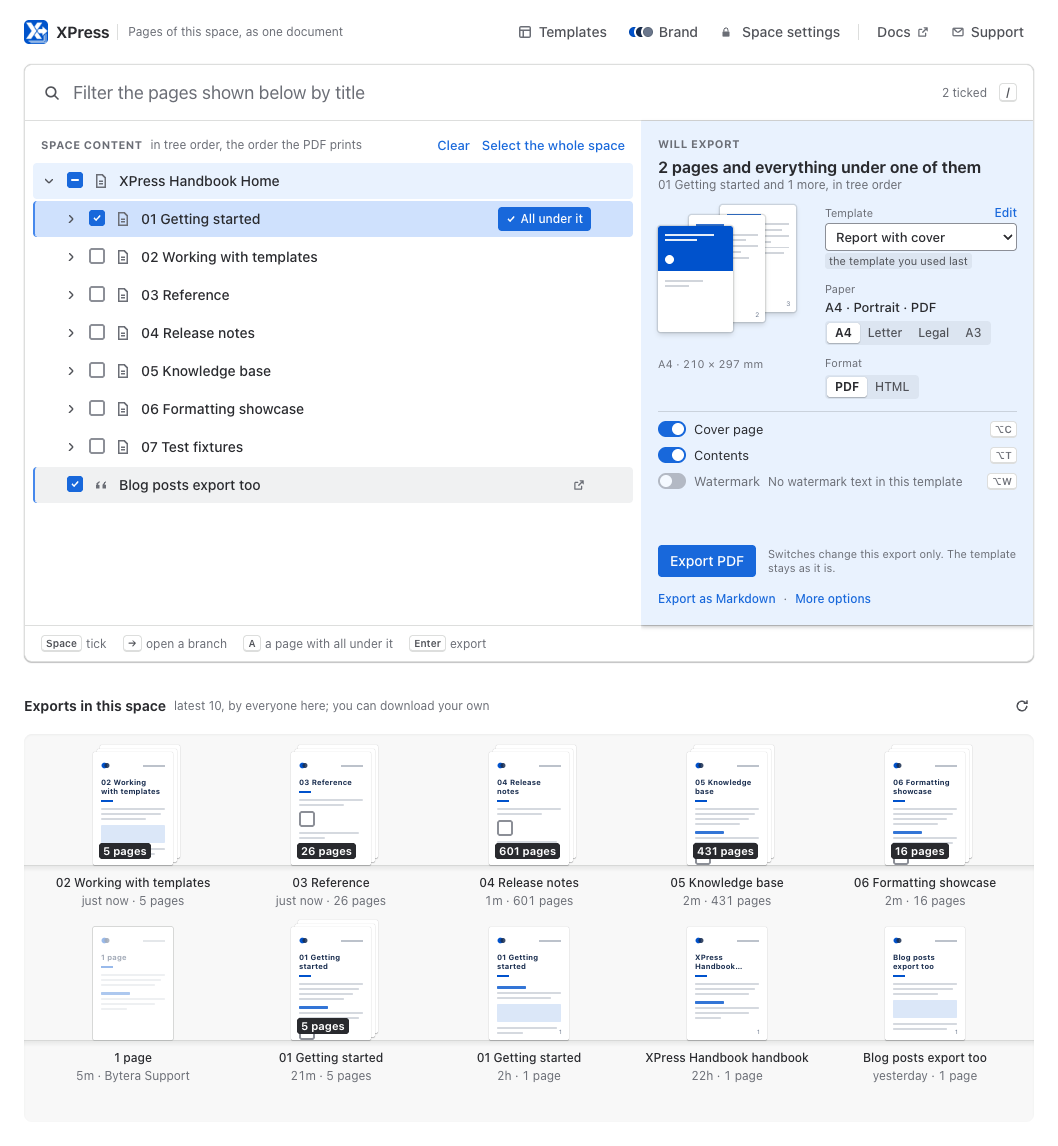Open the Report with cover template dropdown
This screenshot has height=1146, width=1058.
(x=921, y=238)
